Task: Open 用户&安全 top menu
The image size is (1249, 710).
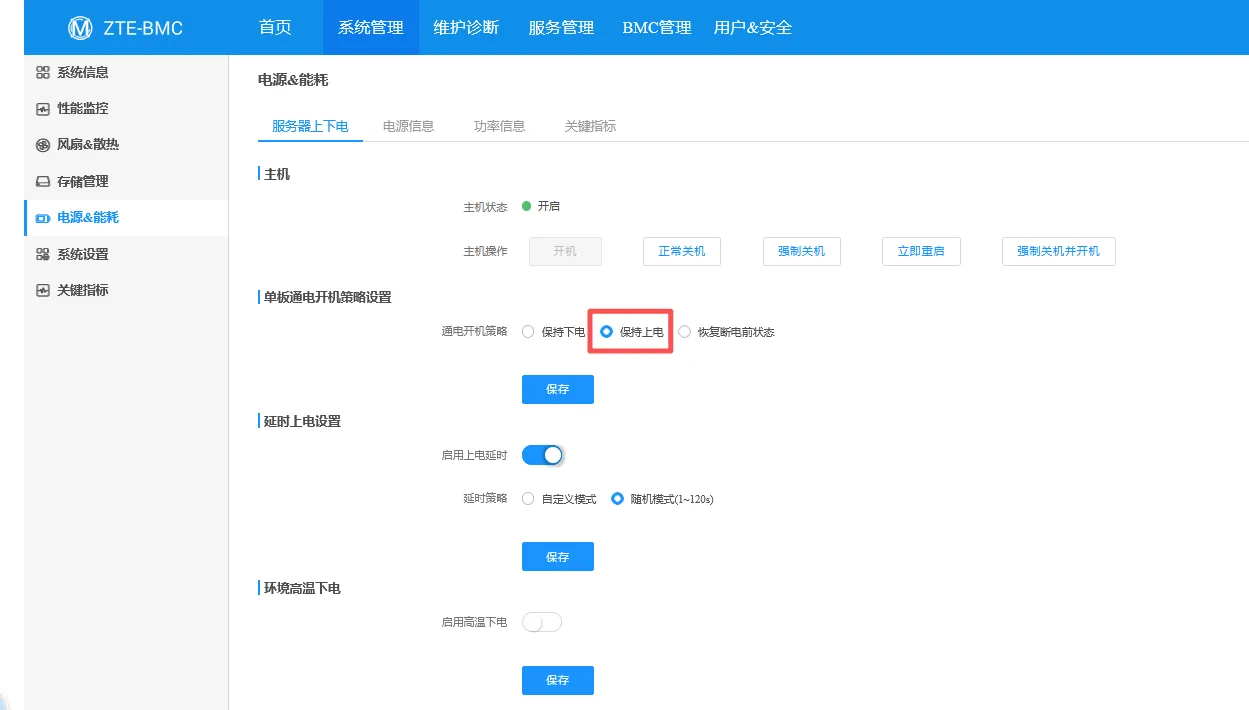Action: pos(753,27)
